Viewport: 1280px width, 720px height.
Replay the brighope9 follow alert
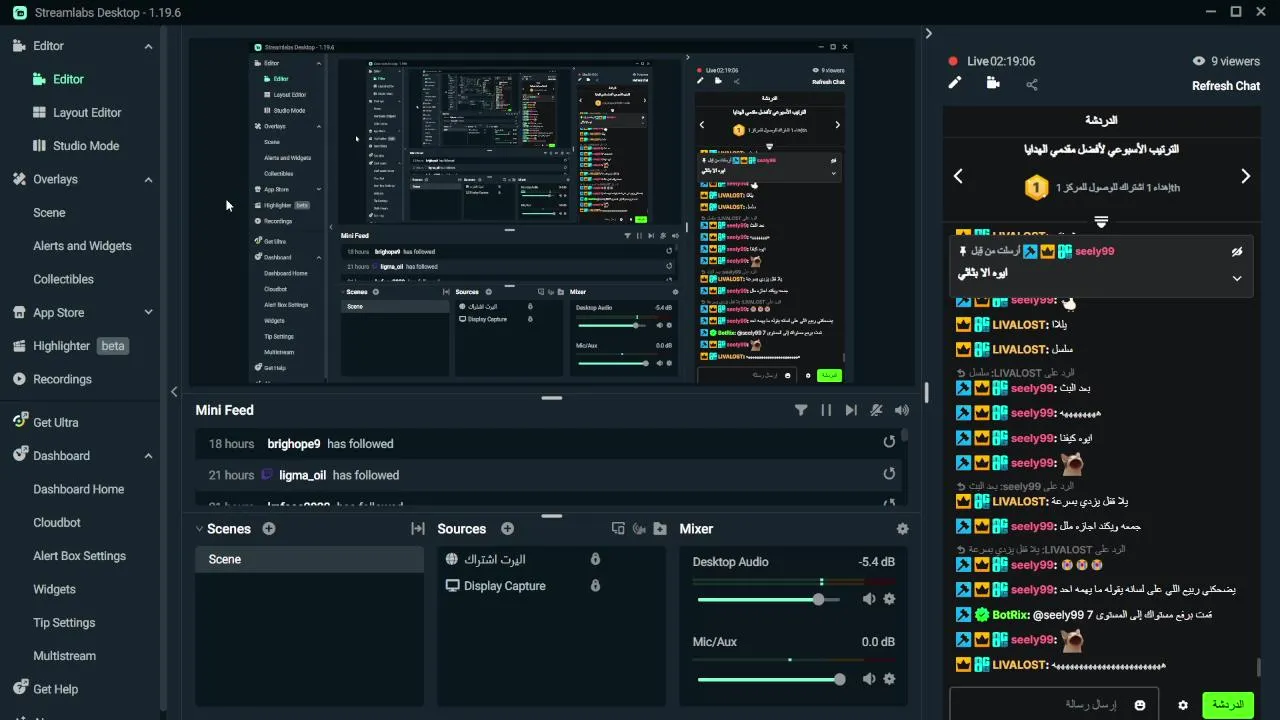click(x=889, y=442)
